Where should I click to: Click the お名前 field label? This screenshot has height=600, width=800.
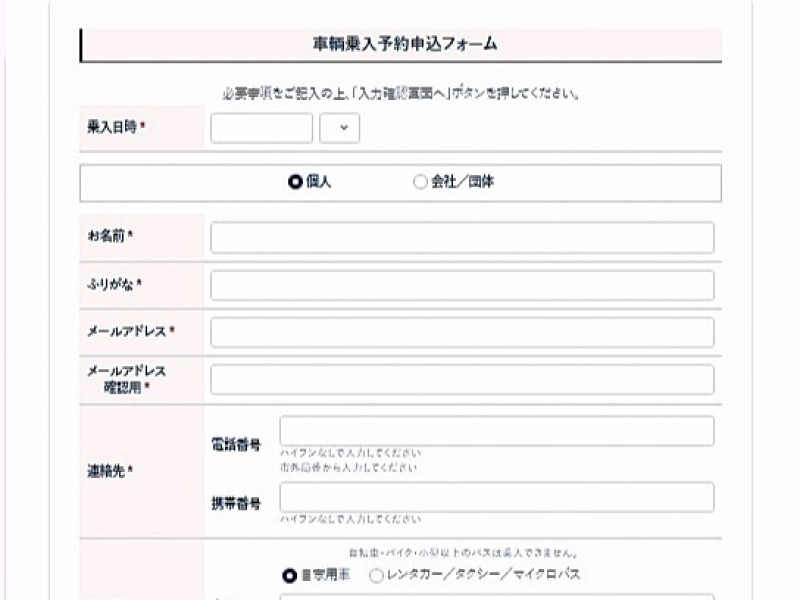[110, 237]
